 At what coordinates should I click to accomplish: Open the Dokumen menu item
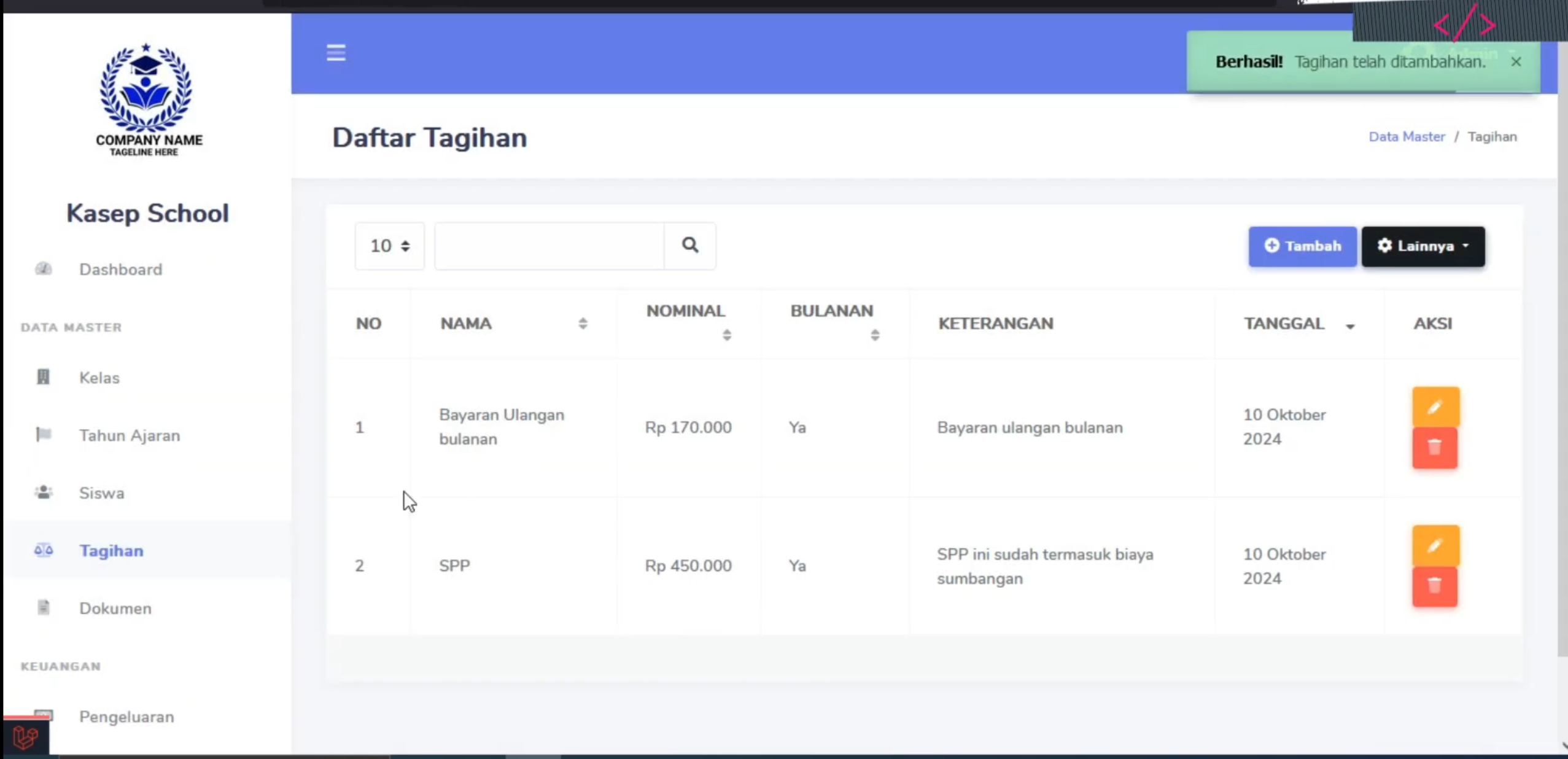click(x=146, y=608)
